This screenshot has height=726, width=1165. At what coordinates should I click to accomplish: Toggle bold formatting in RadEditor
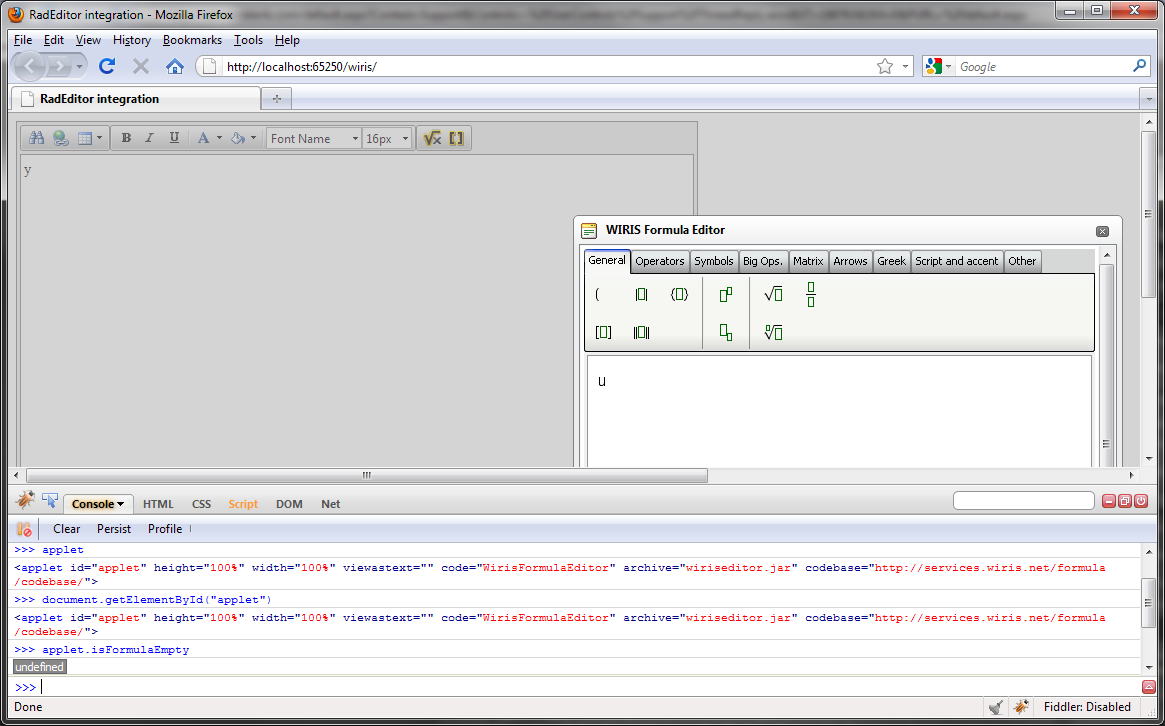click(126, 138)
